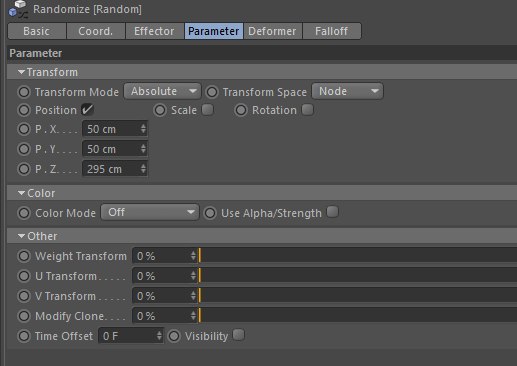Click the U Transform slider track

coord(358,276)
